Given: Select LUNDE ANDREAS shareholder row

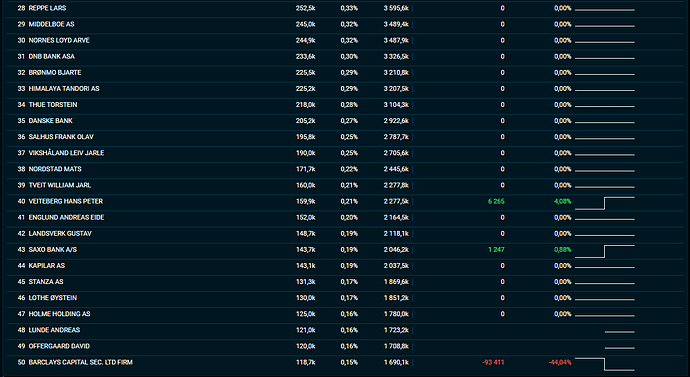Looking at the screenshot, I should 345,330.
